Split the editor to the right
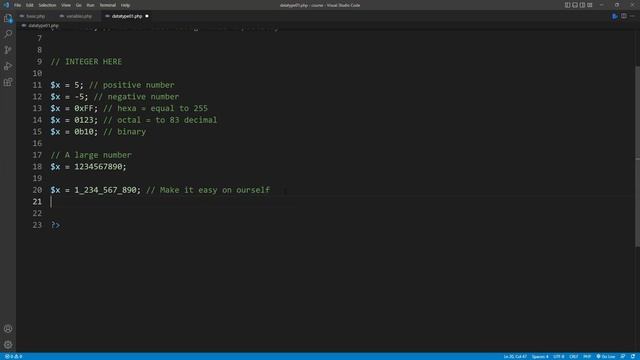Image resolution: width=640 pixels, height=360 pixels. click(x=624, y=16)
